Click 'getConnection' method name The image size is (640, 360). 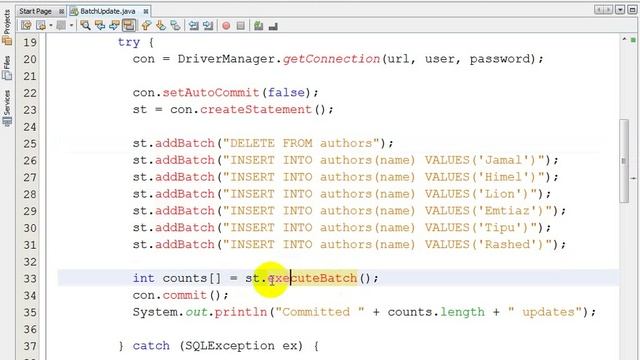(331, 59)
